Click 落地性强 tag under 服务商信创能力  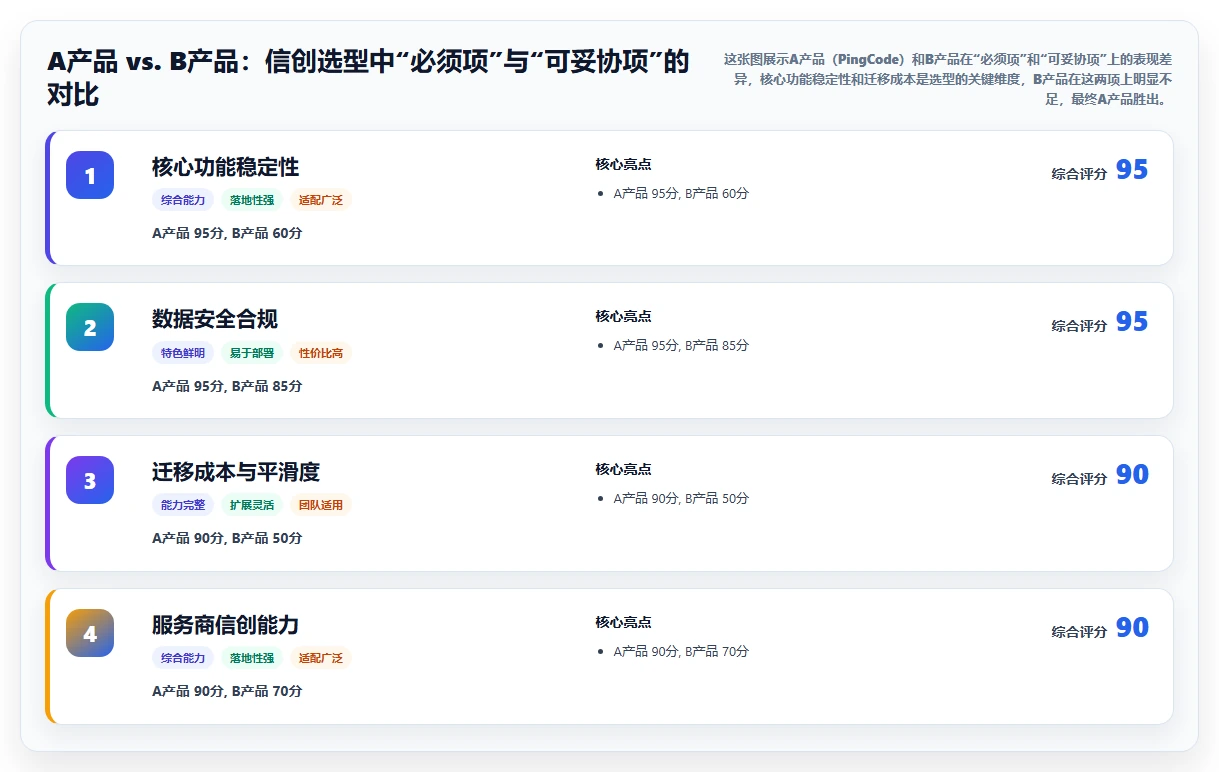point(252,658)
